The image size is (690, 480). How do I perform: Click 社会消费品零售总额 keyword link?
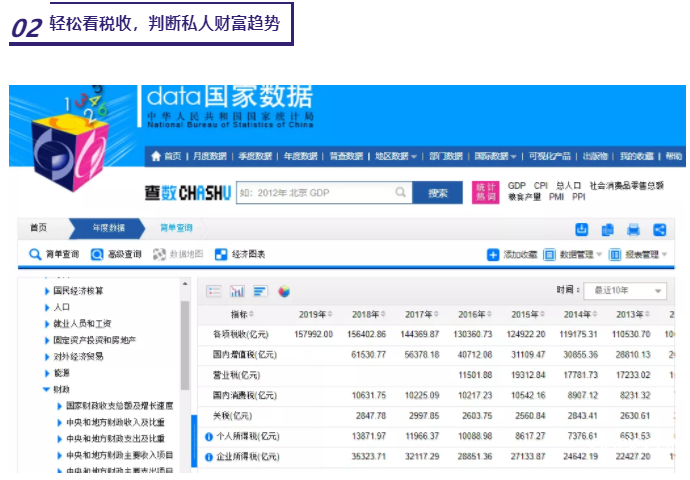[x=626, y=186]
